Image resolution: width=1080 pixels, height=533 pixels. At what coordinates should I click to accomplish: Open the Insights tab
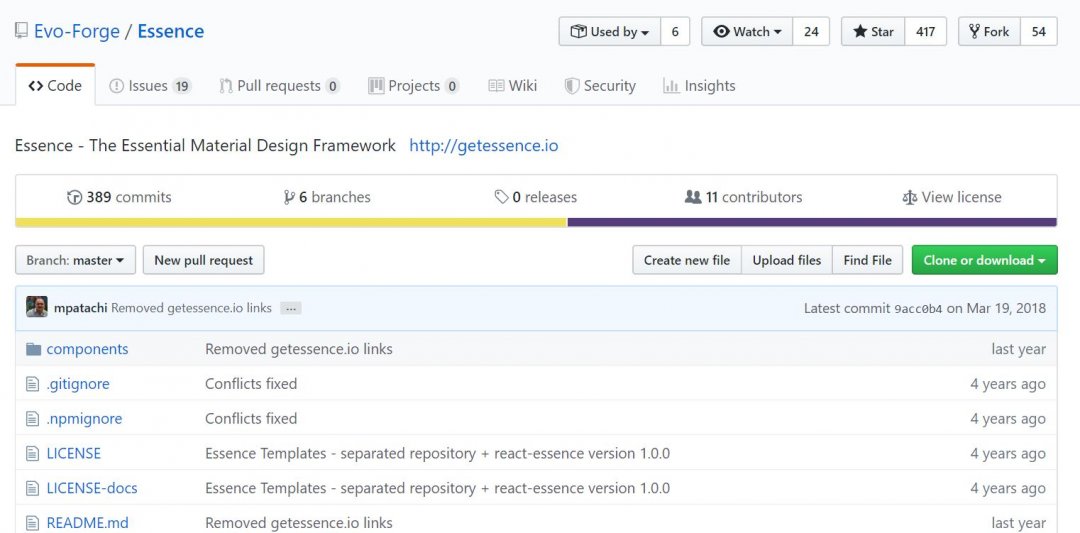(x=699, y=86)
